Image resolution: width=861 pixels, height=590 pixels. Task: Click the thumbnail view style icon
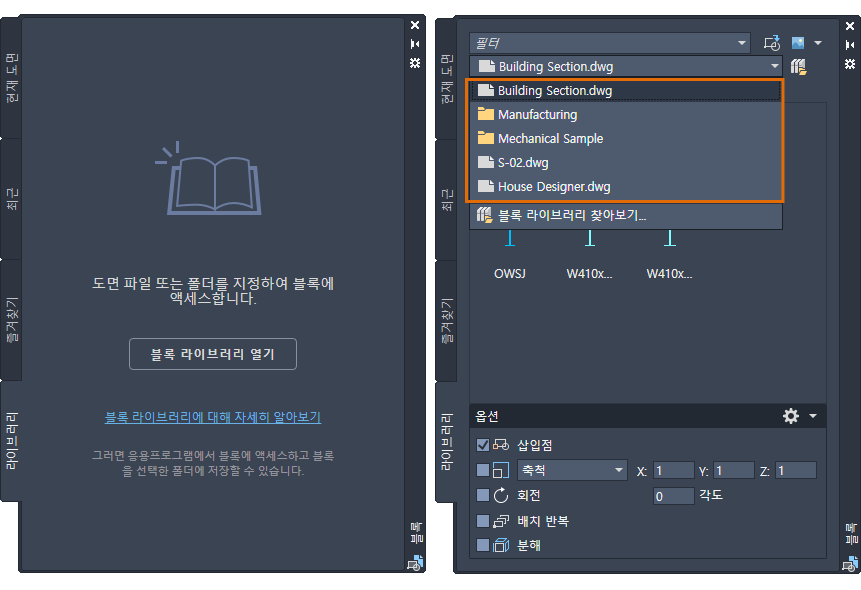(798, 43)
